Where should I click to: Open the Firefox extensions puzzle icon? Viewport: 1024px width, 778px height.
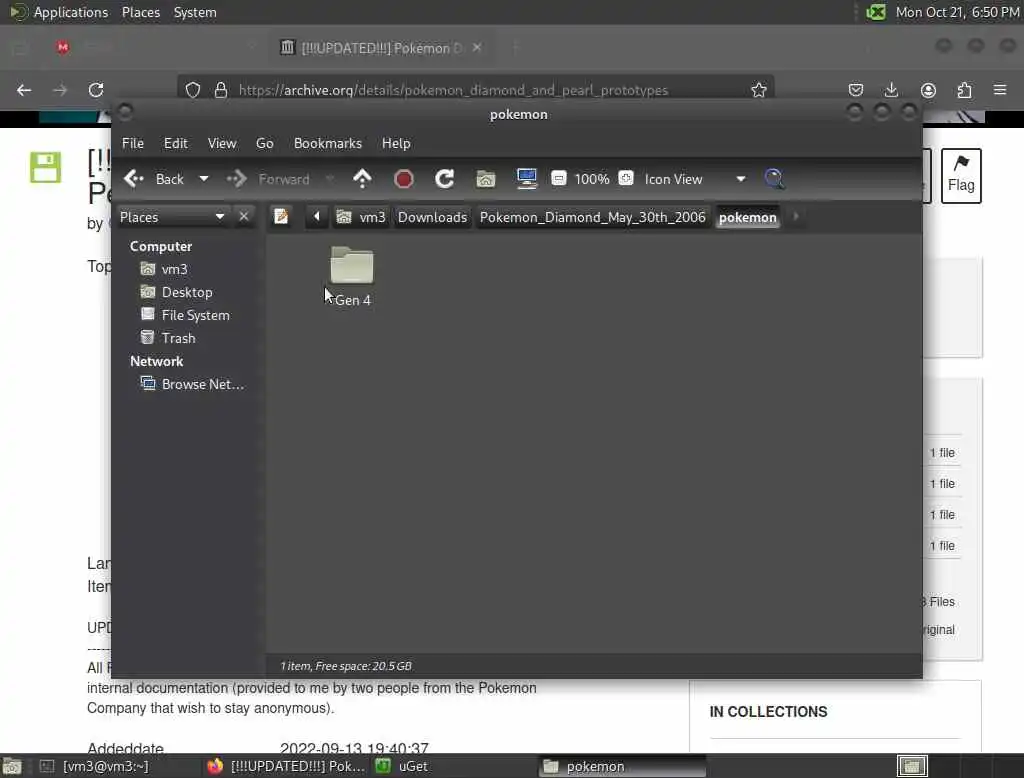964,89
